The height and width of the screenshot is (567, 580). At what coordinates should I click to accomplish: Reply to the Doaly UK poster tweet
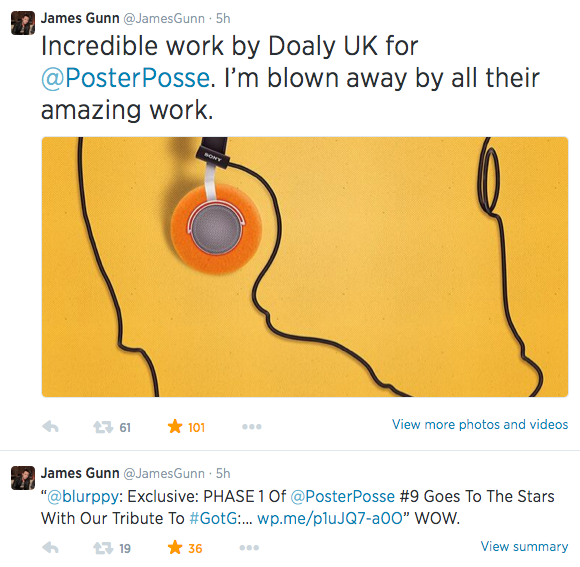click(51, 427)
